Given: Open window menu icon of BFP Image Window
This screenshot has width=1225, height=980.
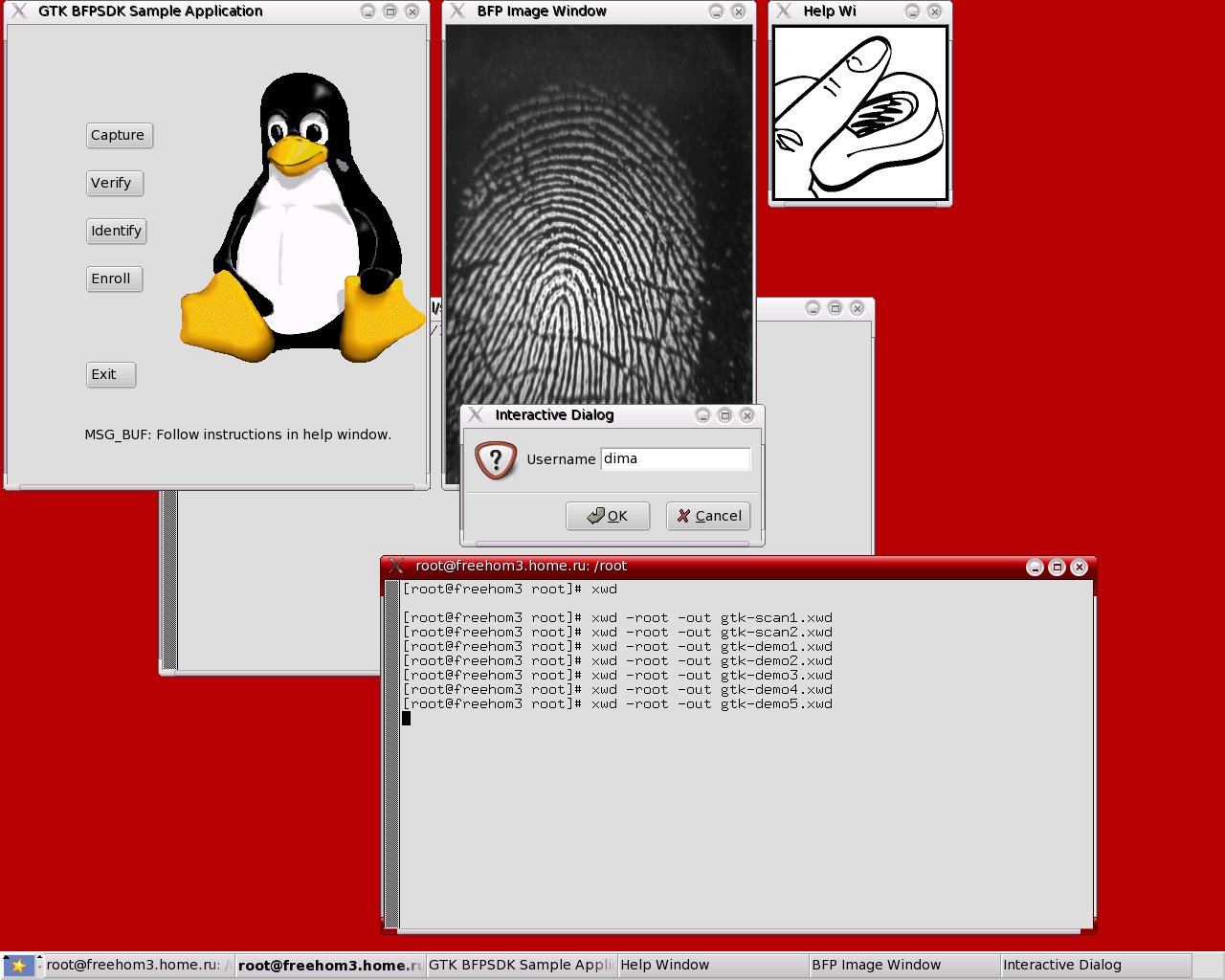Looking at the screenshot, I should point(458,11).
